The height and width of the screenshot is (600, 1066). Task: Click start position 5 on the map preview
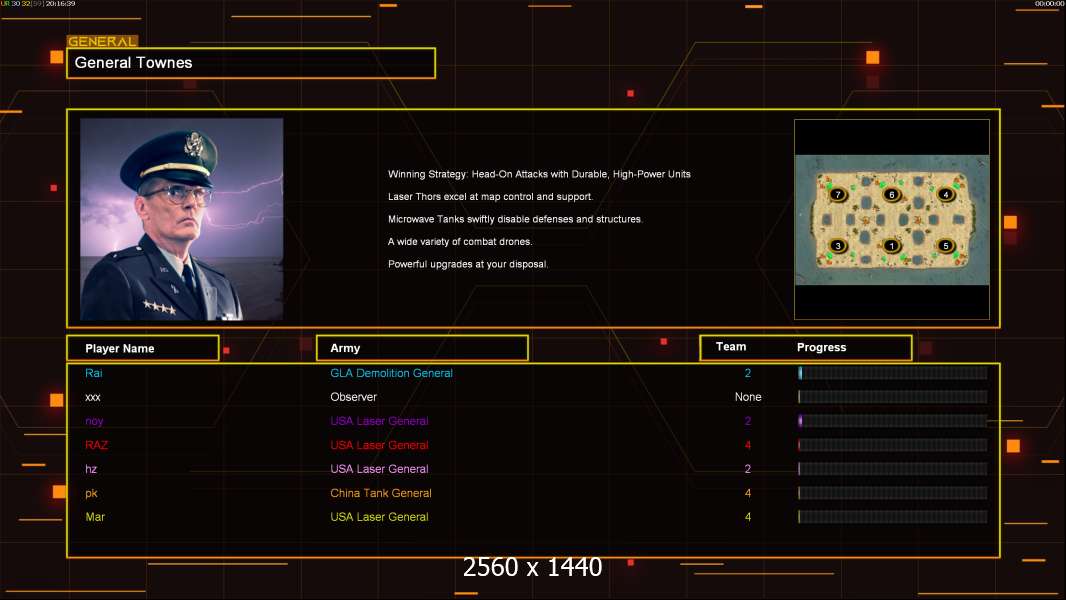[945, 246]
